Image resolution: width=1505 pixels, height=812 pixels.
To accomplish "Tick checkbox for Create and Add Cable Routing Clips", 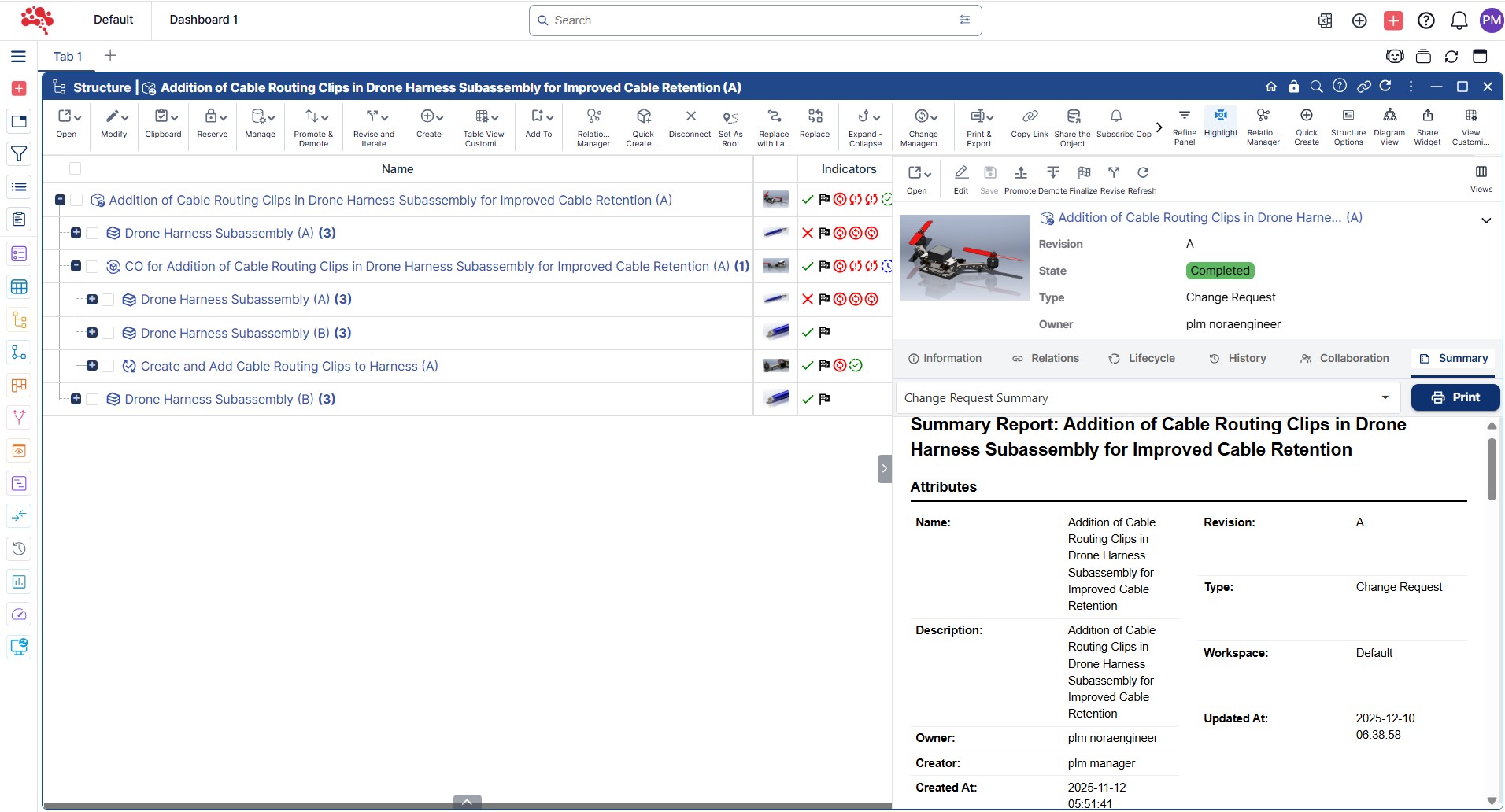I will (x=109, y=366).
